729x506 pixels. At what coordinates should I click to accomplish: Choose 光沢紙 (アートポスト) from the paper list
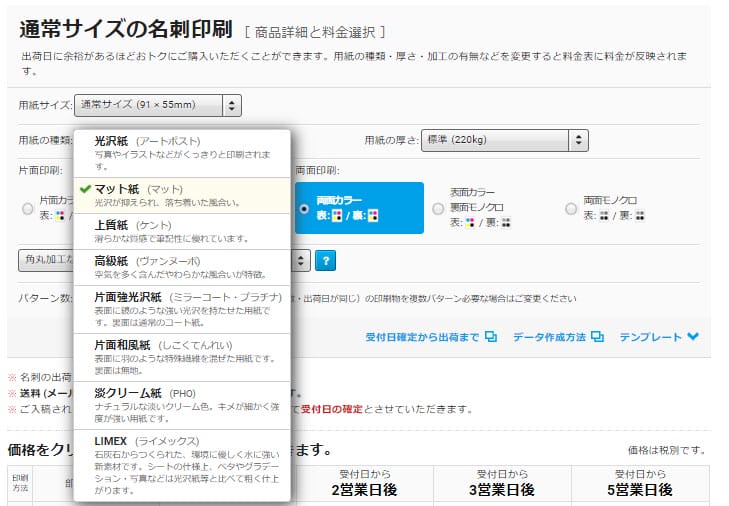[182, 147]
